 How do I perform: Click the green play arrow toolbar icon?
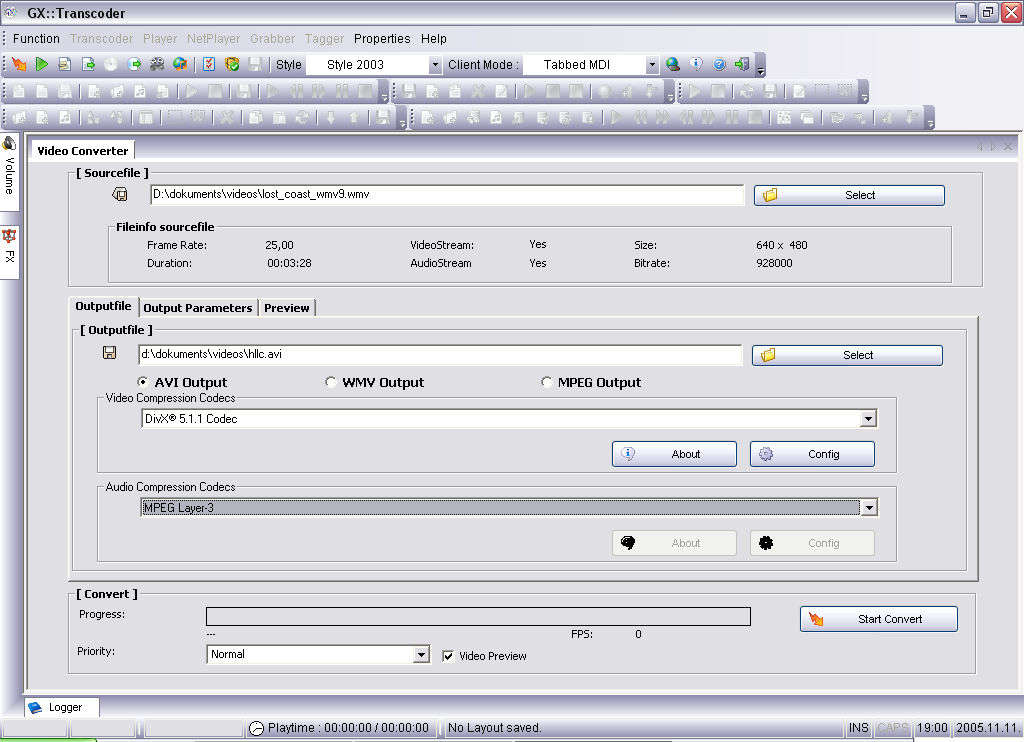pos(42,65)
